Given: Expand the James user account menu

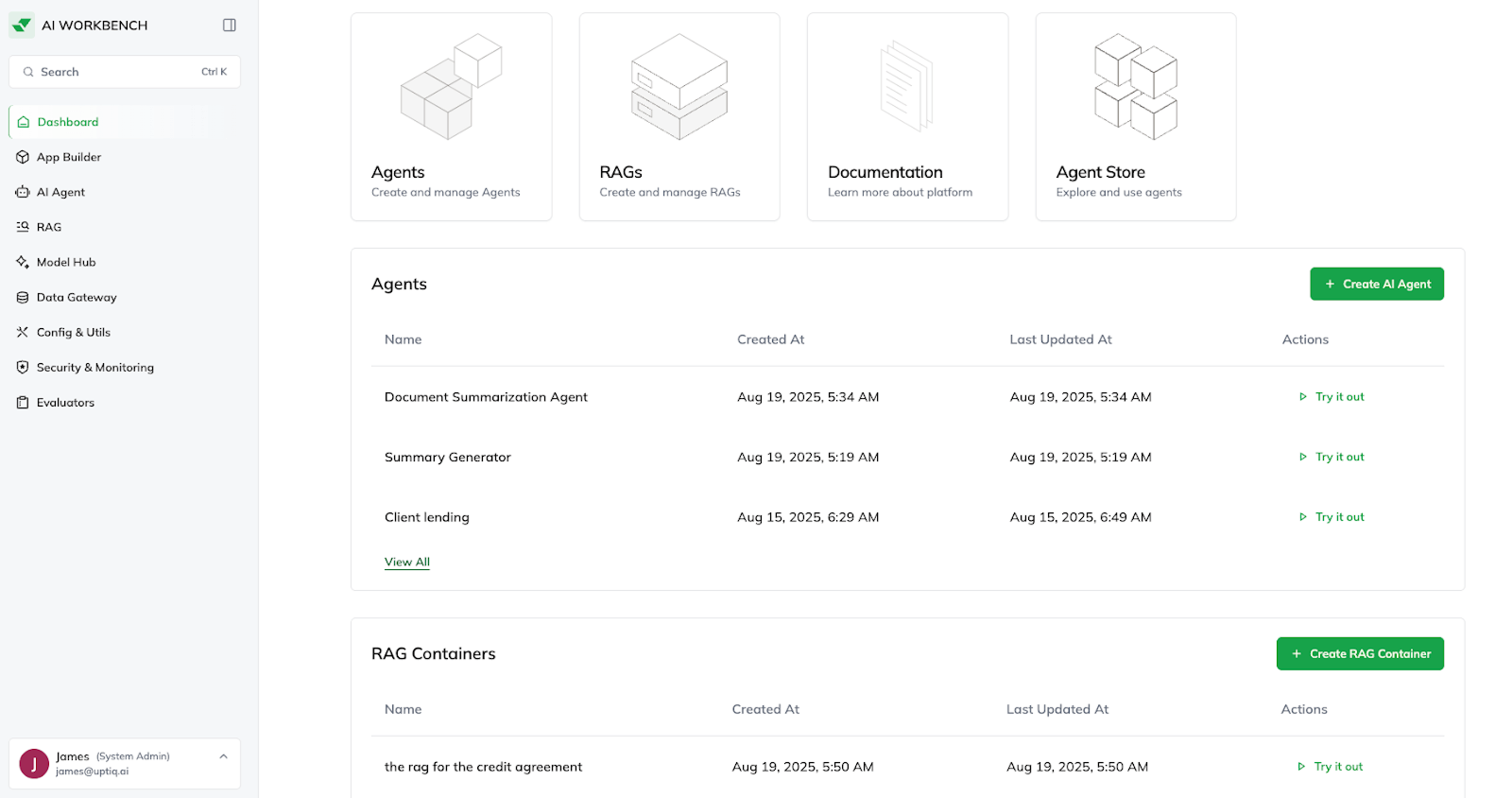Looking at the screenshot, I should [x=223, y=756].
